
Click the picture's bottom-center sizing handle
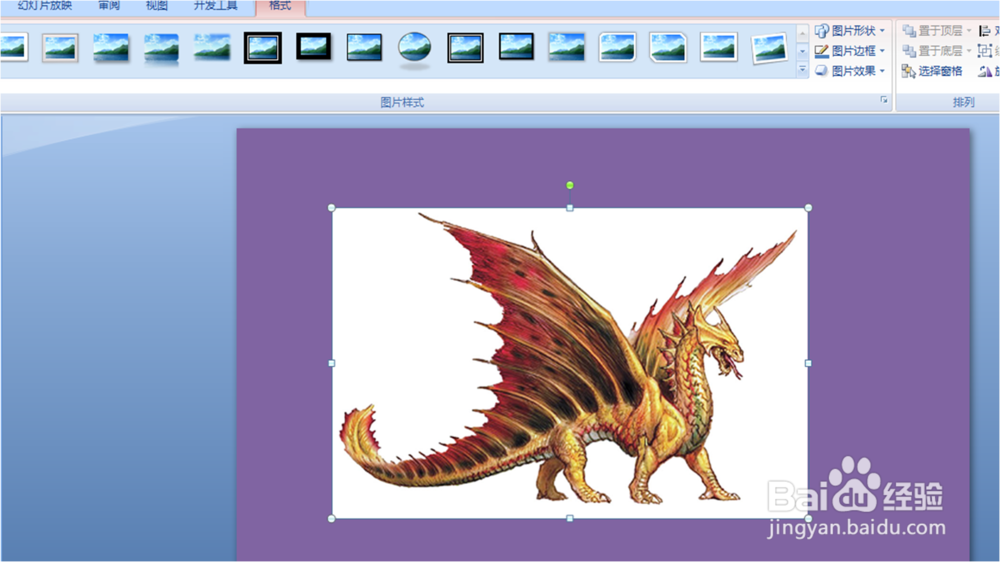point(570,519)
